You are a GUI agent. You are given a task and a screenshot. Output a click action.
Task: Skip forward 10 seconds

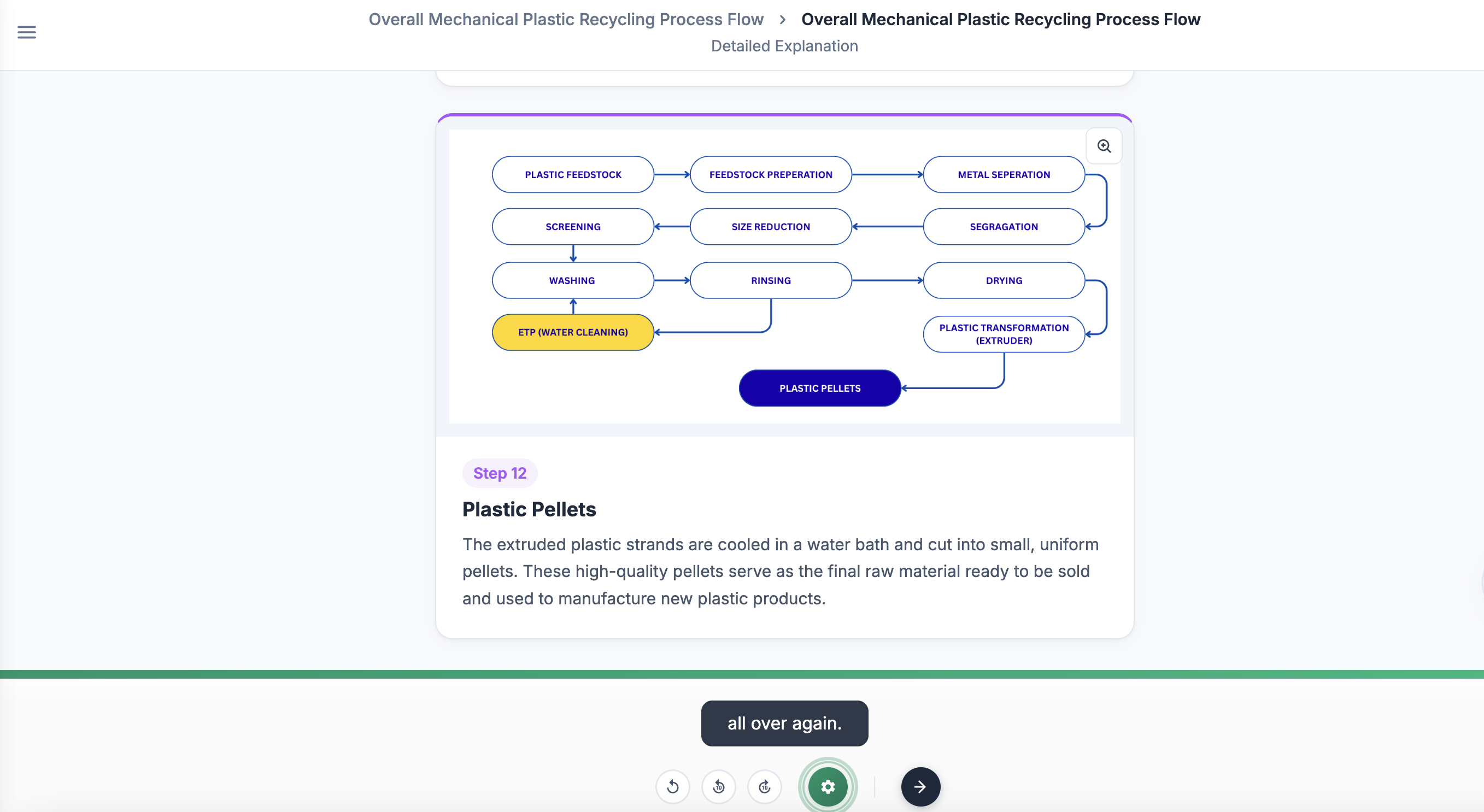pos(765,786)
